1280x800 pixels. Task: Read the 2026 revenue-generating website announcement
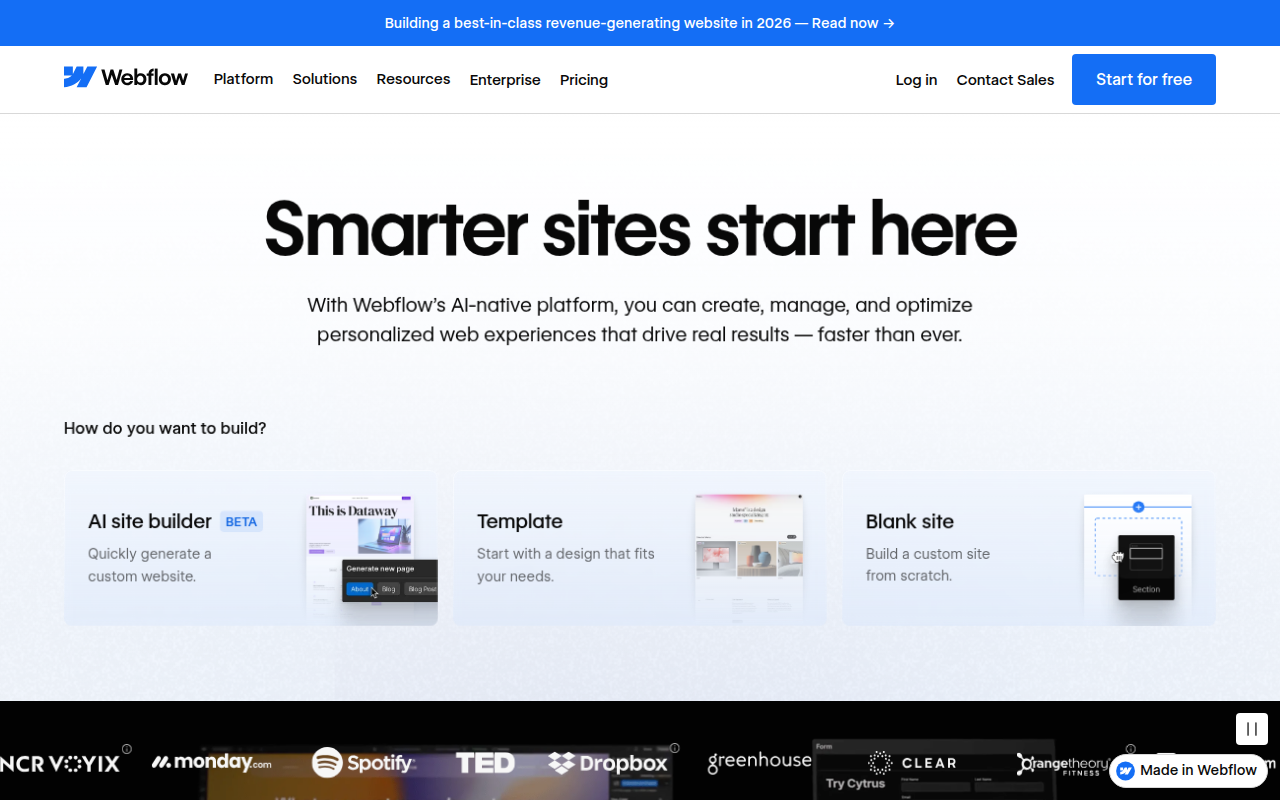(x=639, y=22)
